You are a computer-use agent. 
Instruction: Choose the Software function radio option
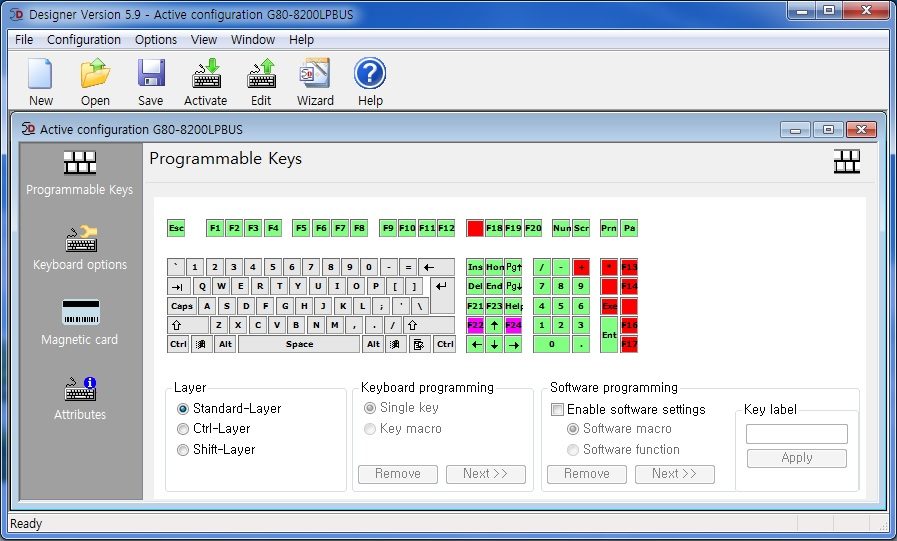click(x=573, y=450)
